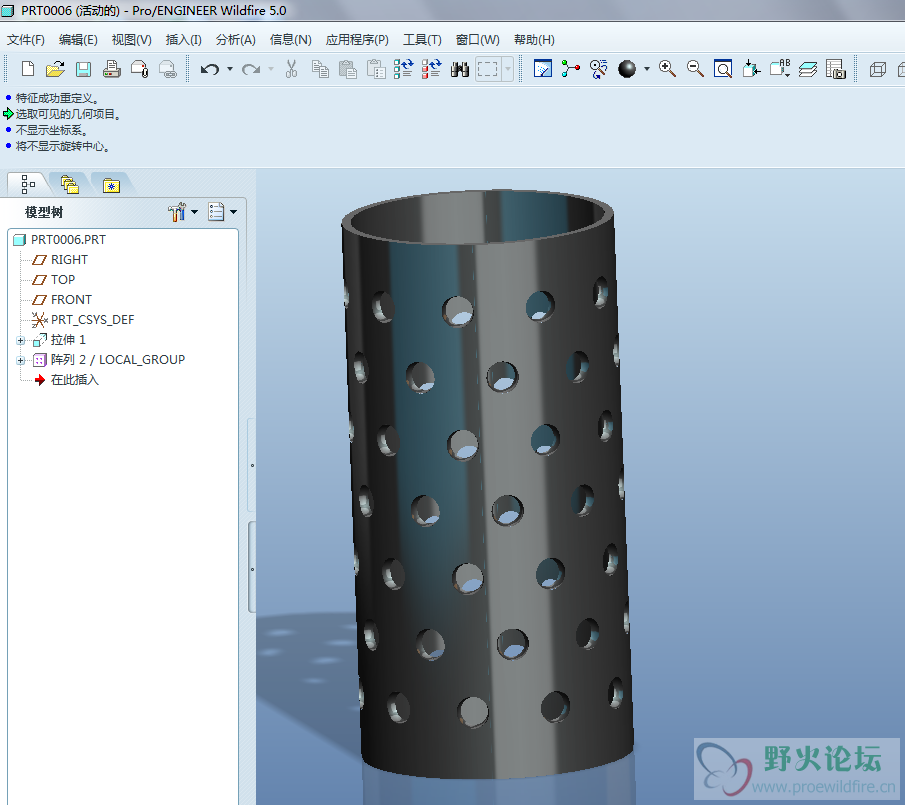The image size is (905, 805).
Task: Open the 应用程序(P) menu
Action: click(x=357, y=40)
